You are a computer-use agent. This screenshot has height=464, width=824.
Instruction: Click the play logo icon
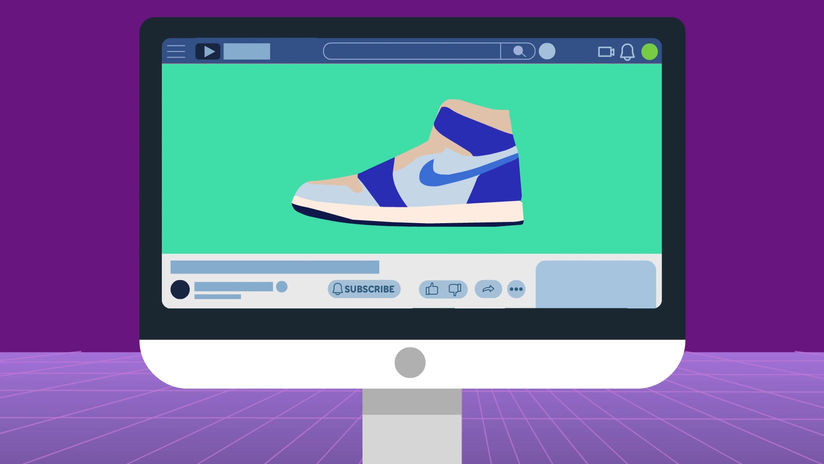[x=208, y=51]
